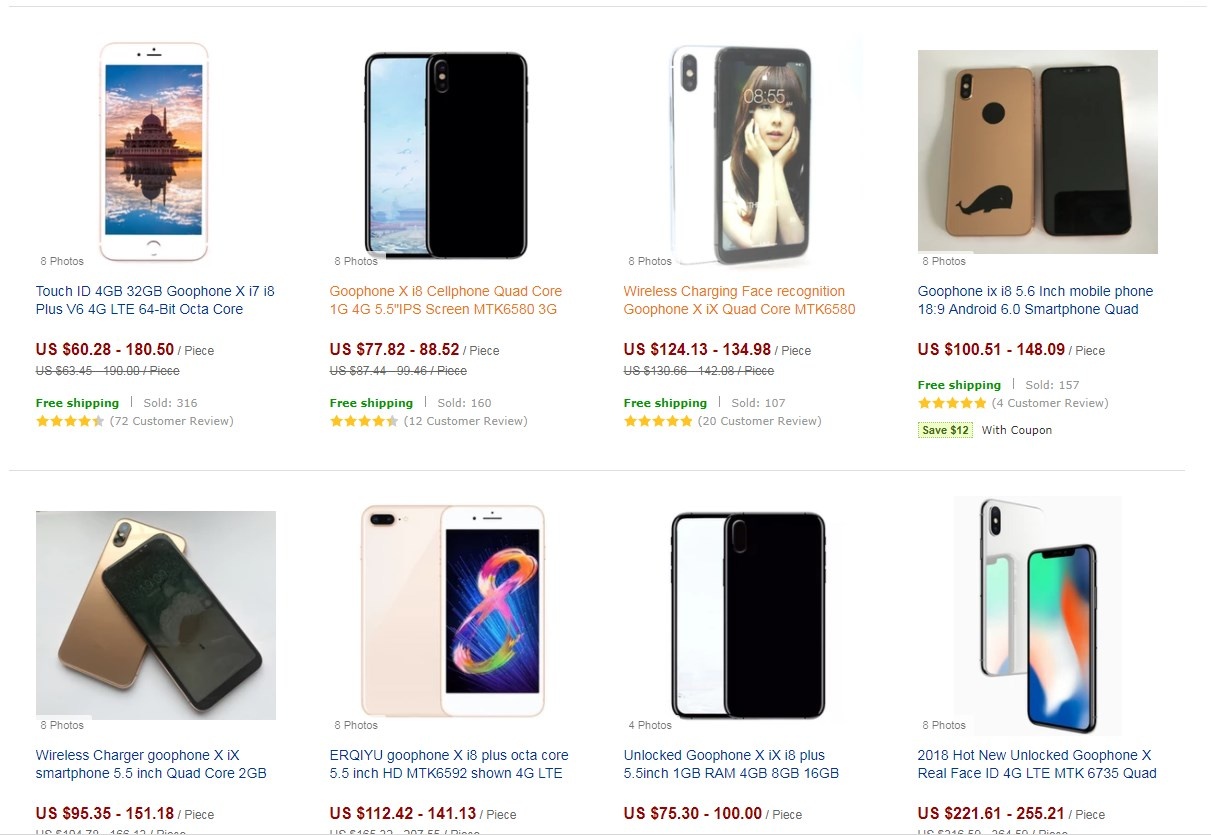Image resolution: width=1211 pixels, height=835 pixels.
Task: View the 12 Customer Review page
Action: pos(466,421)
